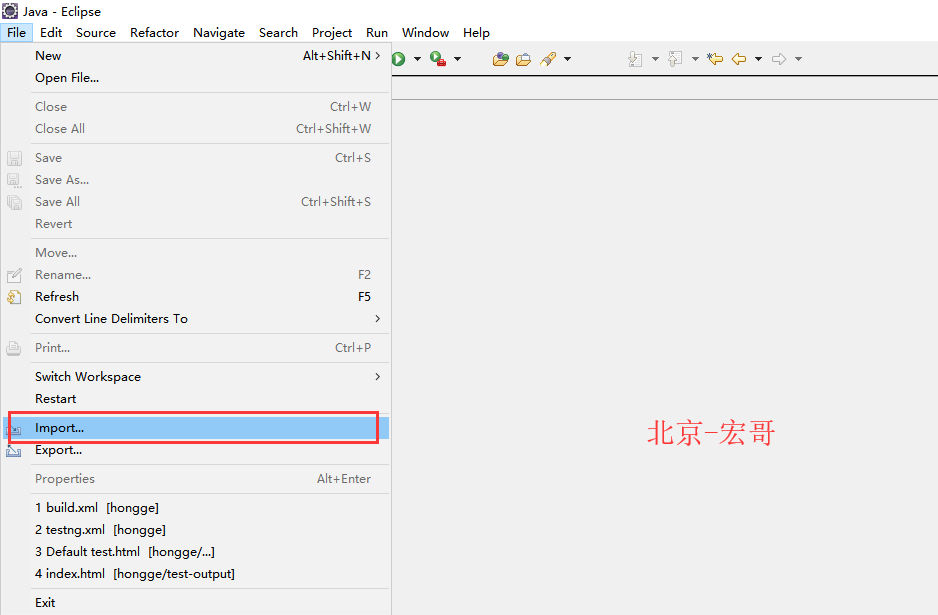The width and height of the screenshot is (938, 615).
Task: Open the Navigate menu
Action: pos(219,32)
